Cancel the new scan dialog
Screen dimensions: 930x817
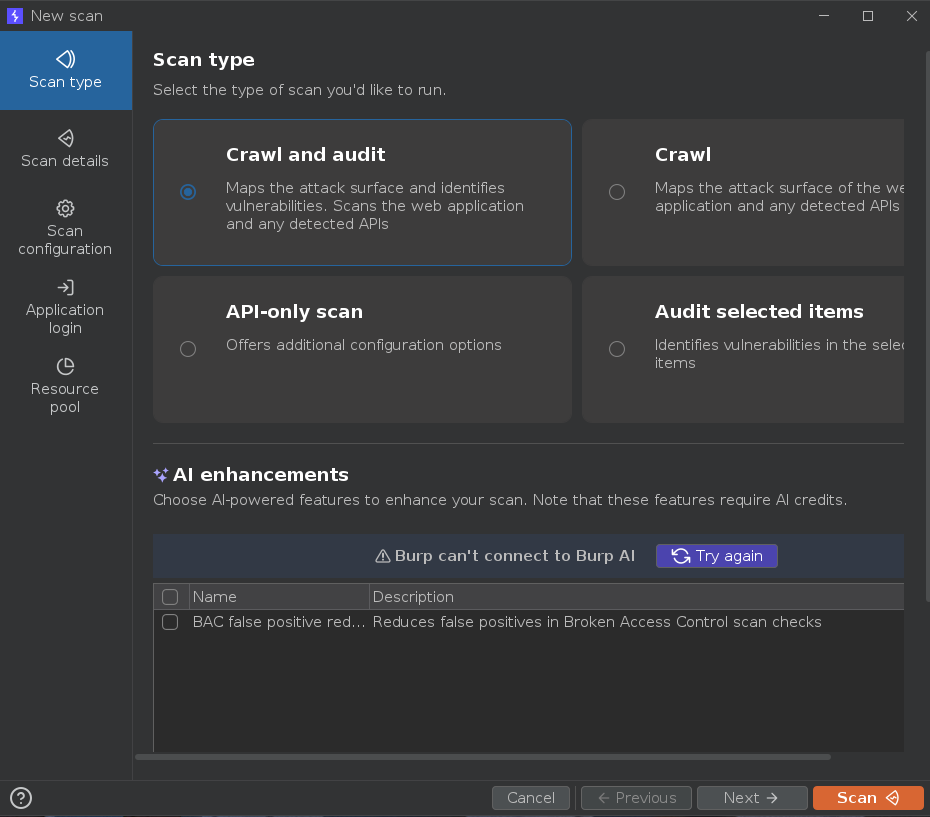pos(530,797)
